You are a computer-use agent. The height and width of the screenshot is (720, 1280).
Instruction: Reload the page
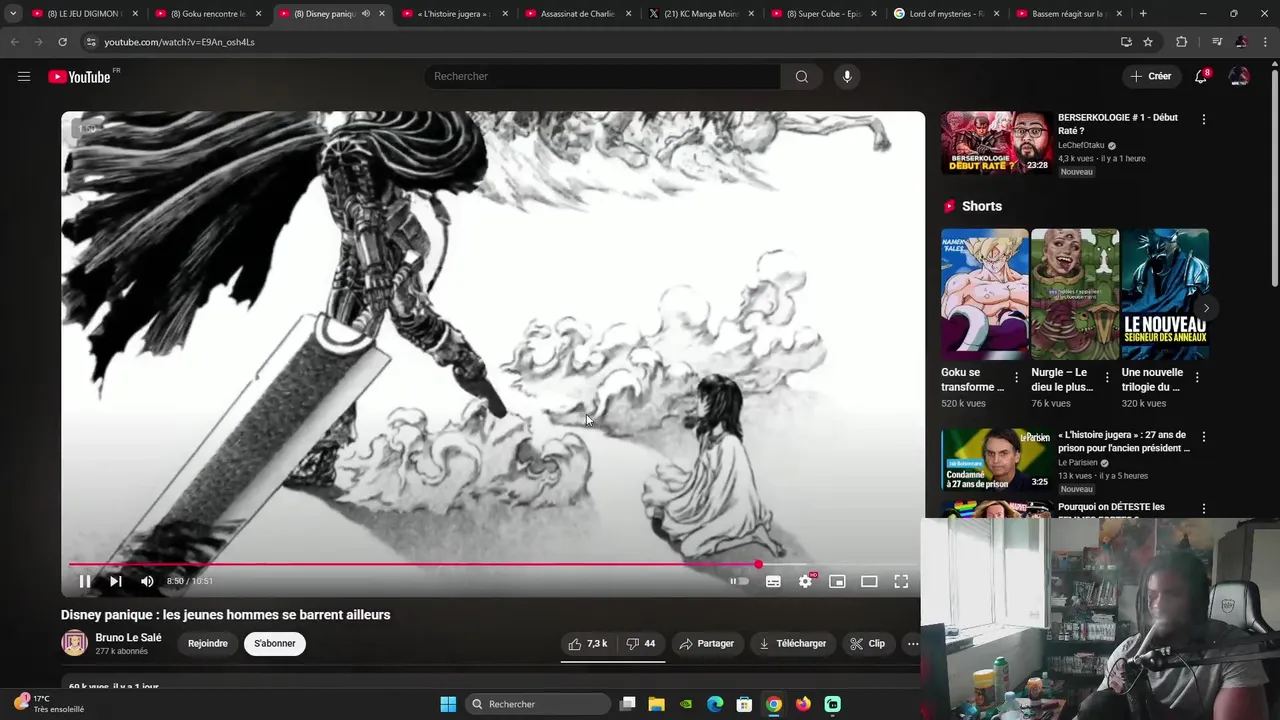tap(62, 42)
